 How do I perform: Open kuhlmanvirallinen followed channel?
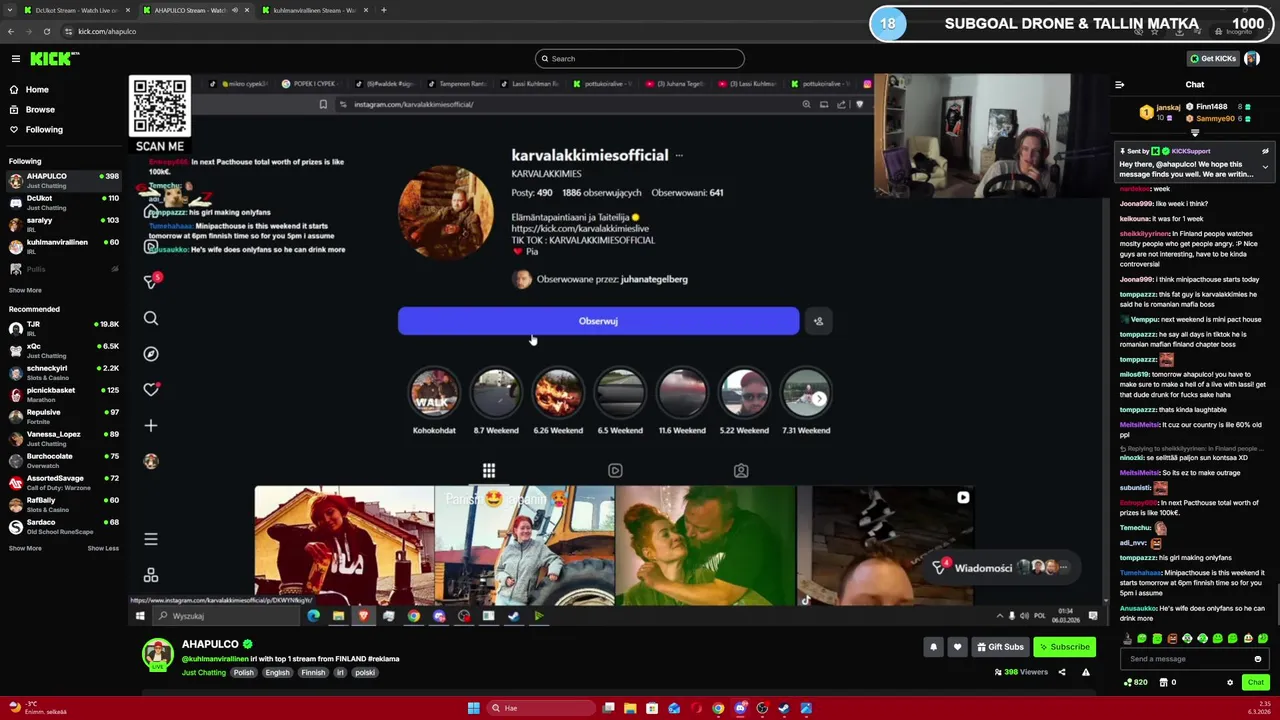coord(62,247)
